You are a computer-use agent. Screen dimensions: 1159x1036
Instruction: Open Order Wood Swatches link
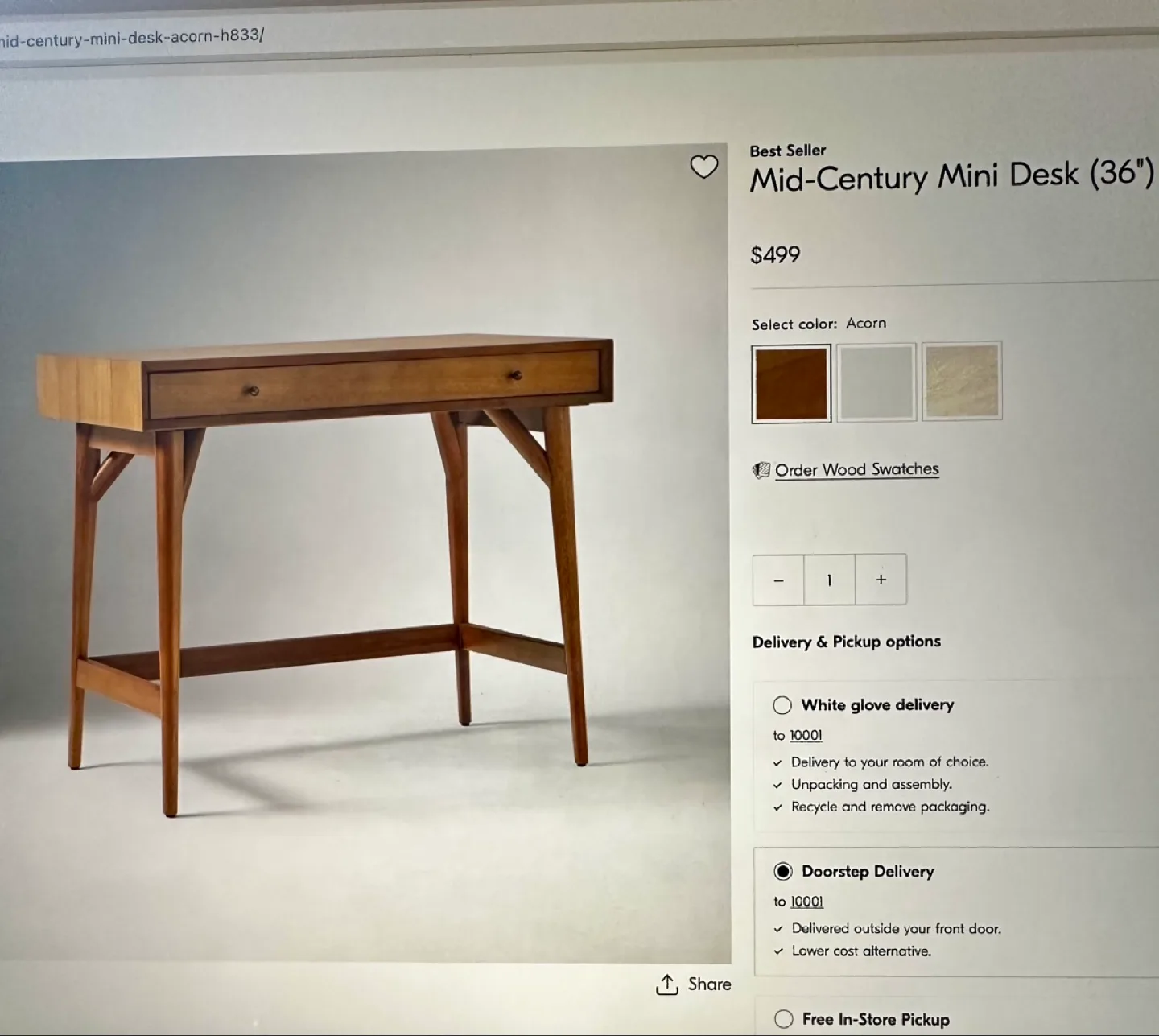[857, 469]
